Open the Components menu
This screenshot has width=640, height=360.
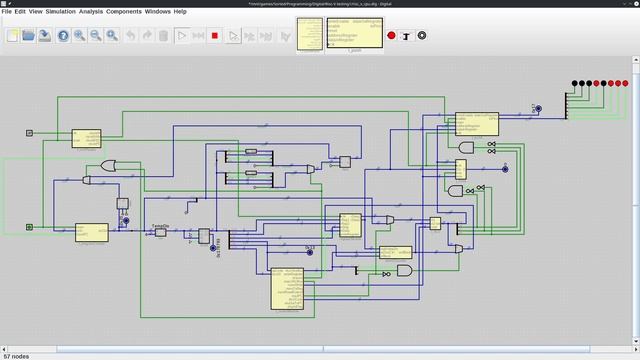[124, 11]
